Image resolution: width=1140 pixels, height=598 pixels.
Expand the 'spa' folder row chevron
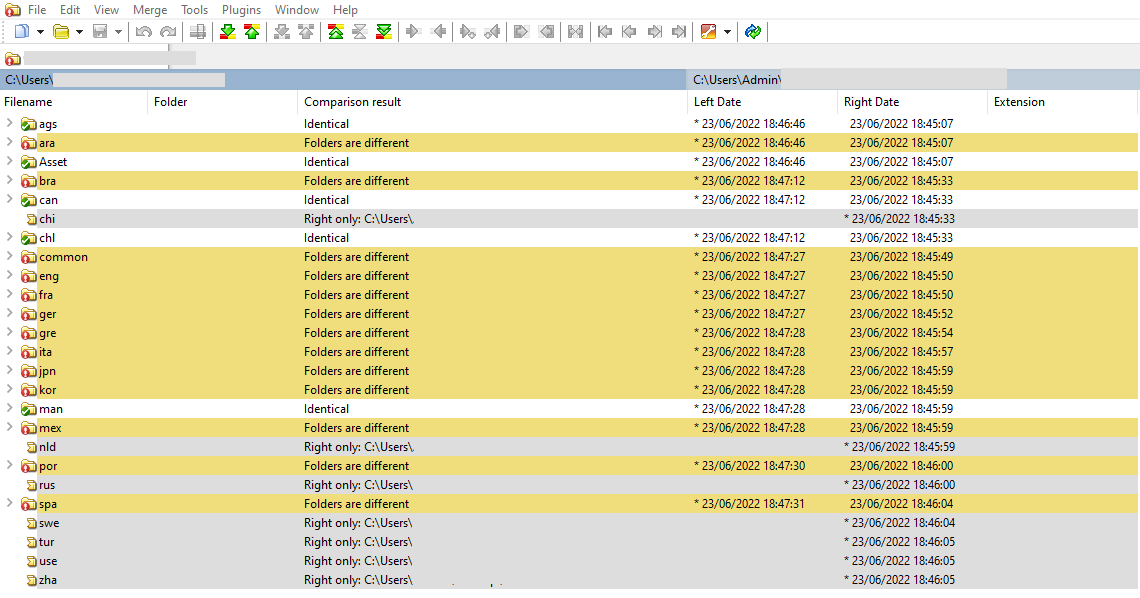9,504
